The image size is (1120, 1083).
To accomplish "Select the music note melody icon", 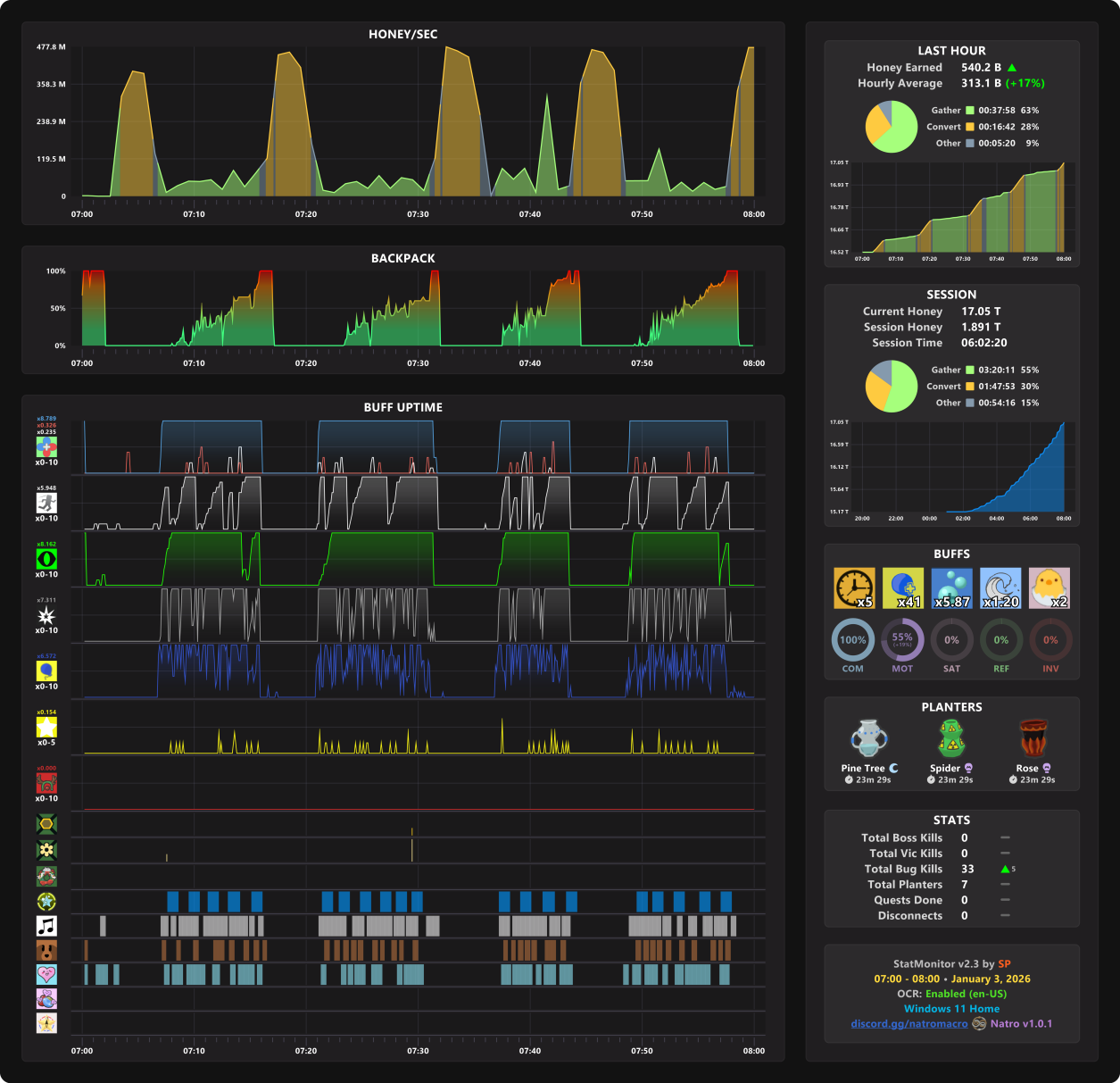I will [x=46, y=925].
